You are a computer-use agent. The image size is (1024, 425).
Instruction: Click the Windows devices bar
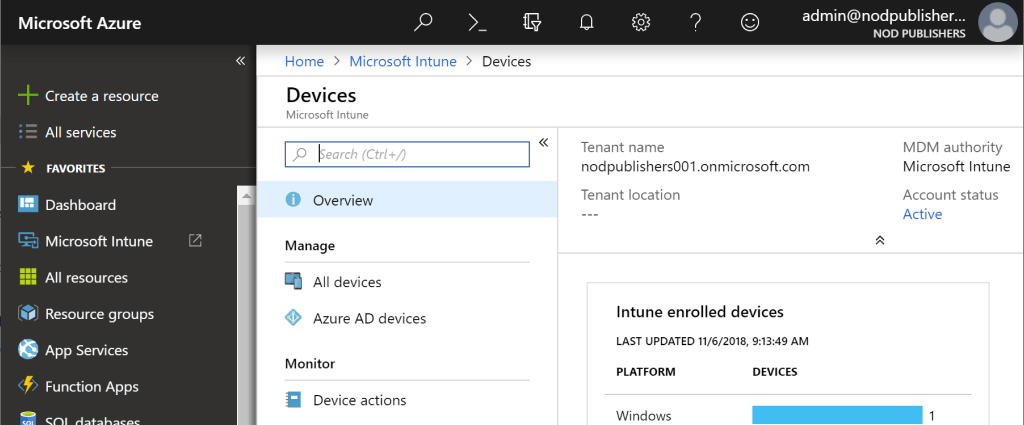pos(837,415)
